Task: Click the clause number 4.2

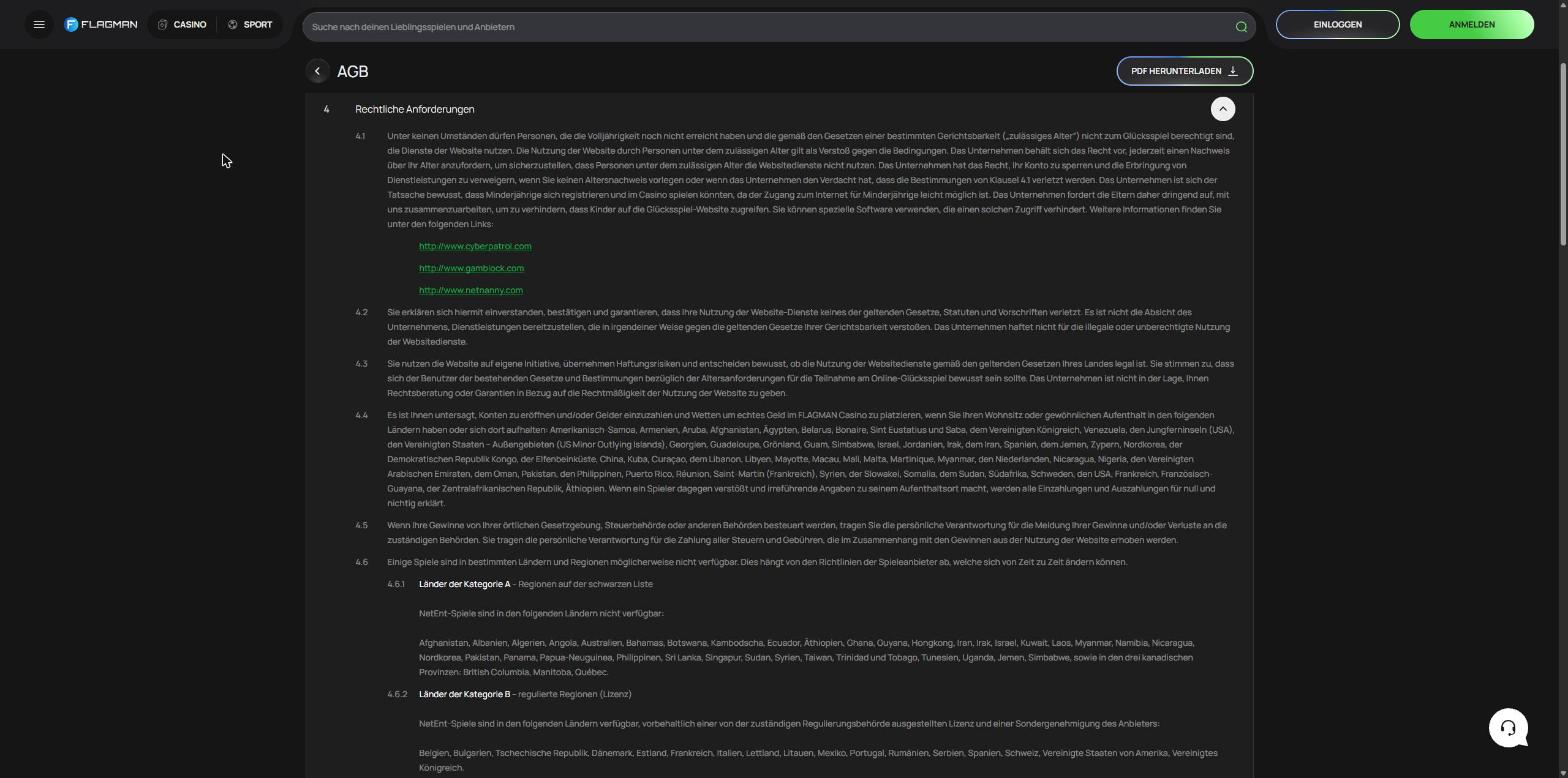Action: click(361, 312)
